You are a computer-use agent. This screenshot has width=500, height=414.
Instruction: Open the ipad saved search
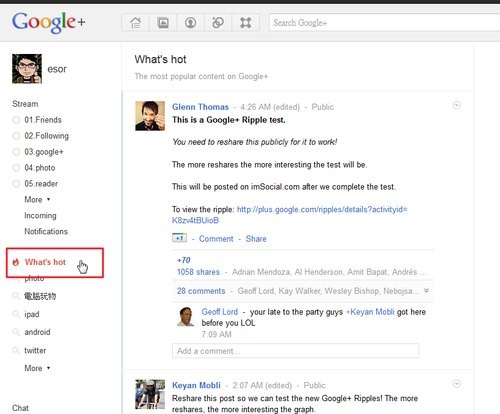coord(32,314)
